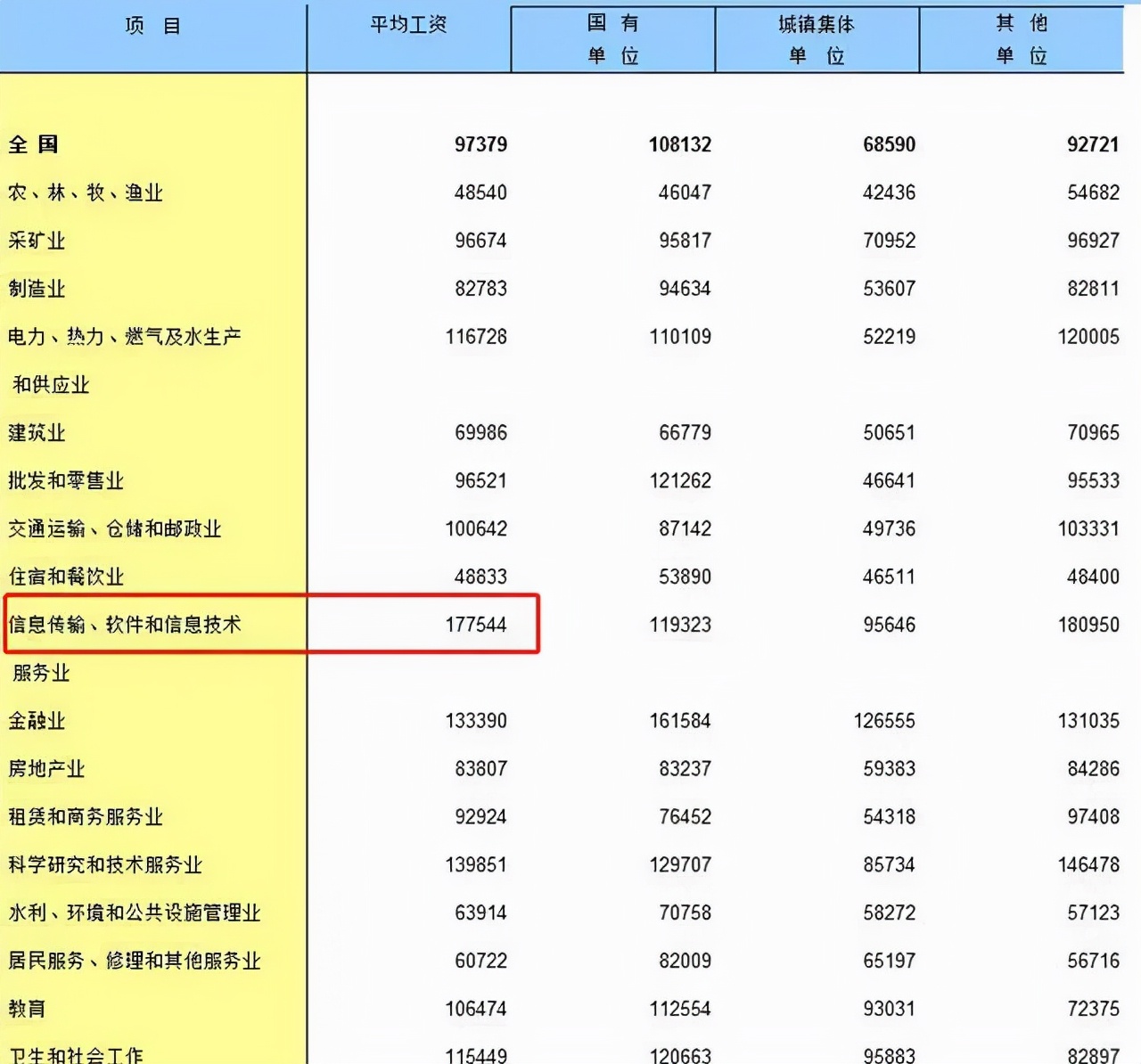Click the 国有单位 column header
Screen dimensions: 1141x1064
point(613,37)
